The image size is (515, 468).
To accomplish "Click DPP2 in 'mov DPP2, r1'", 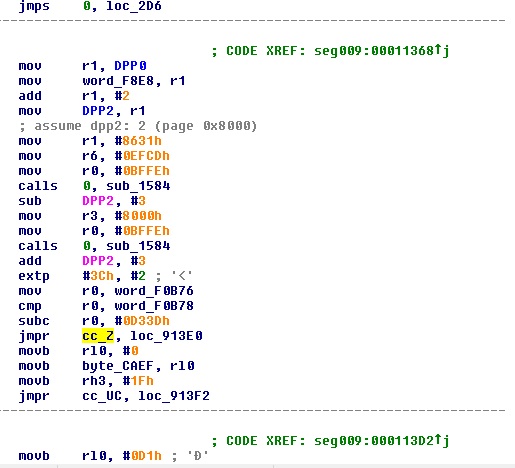I will tap(98, 111).
